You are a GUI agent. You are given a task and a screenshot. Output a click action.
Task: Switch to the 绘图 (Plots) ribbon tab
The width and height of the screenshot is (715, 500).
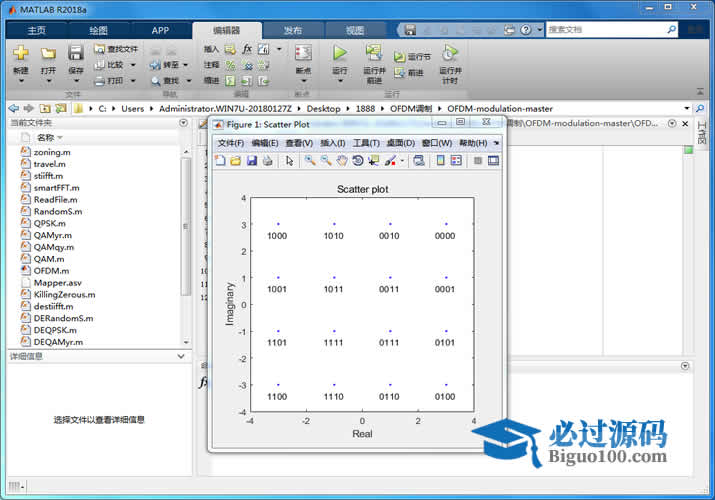click(98, 30)
